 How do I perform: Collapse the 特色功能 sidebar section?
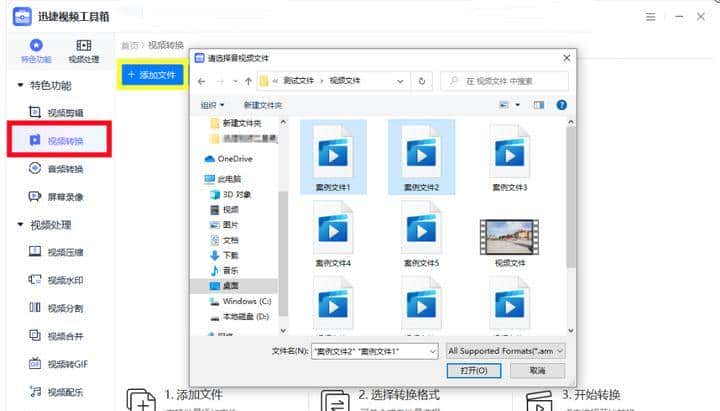[20, 85]
